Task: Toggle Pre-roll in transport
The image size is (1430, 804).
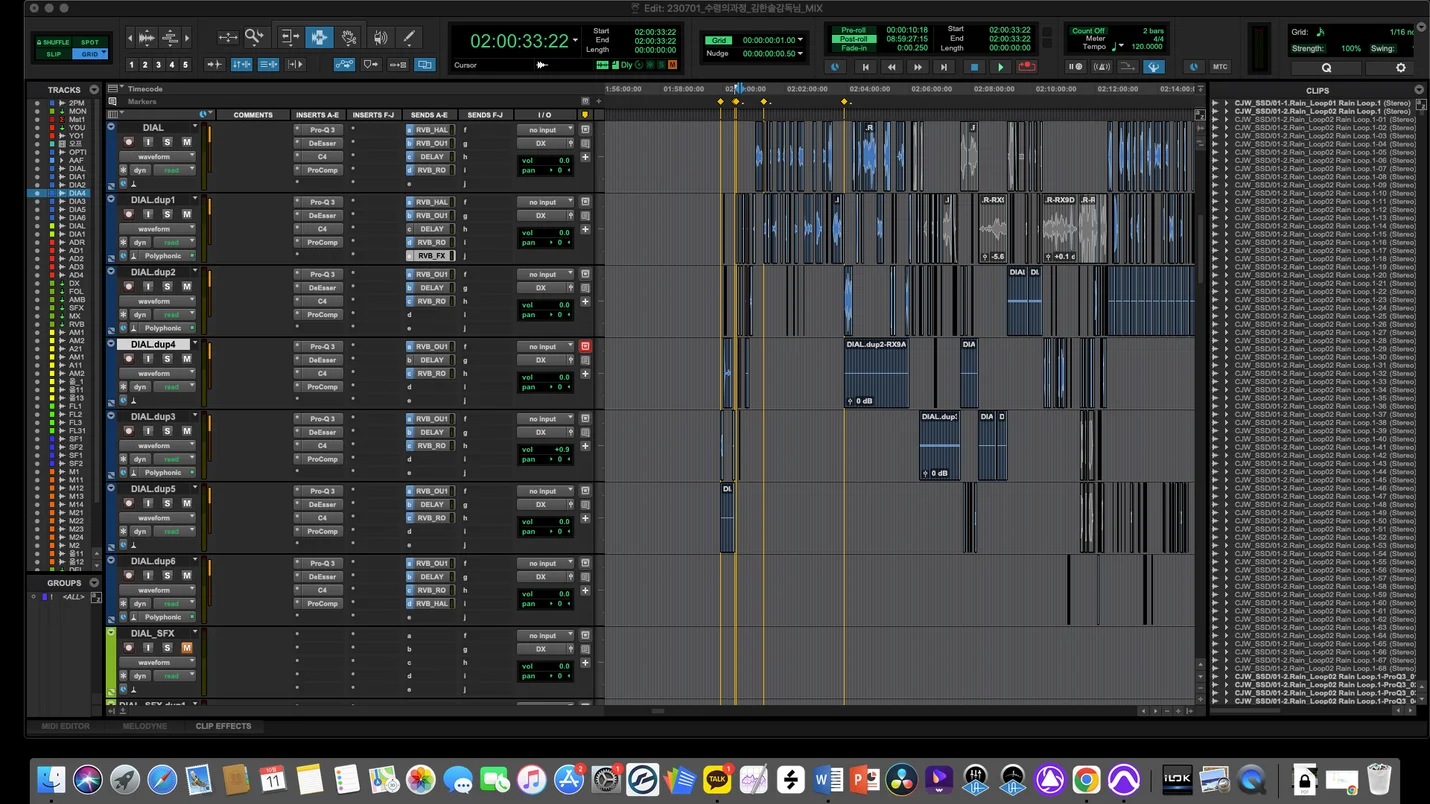Action: pyautogui.click(x=854, y=30)
